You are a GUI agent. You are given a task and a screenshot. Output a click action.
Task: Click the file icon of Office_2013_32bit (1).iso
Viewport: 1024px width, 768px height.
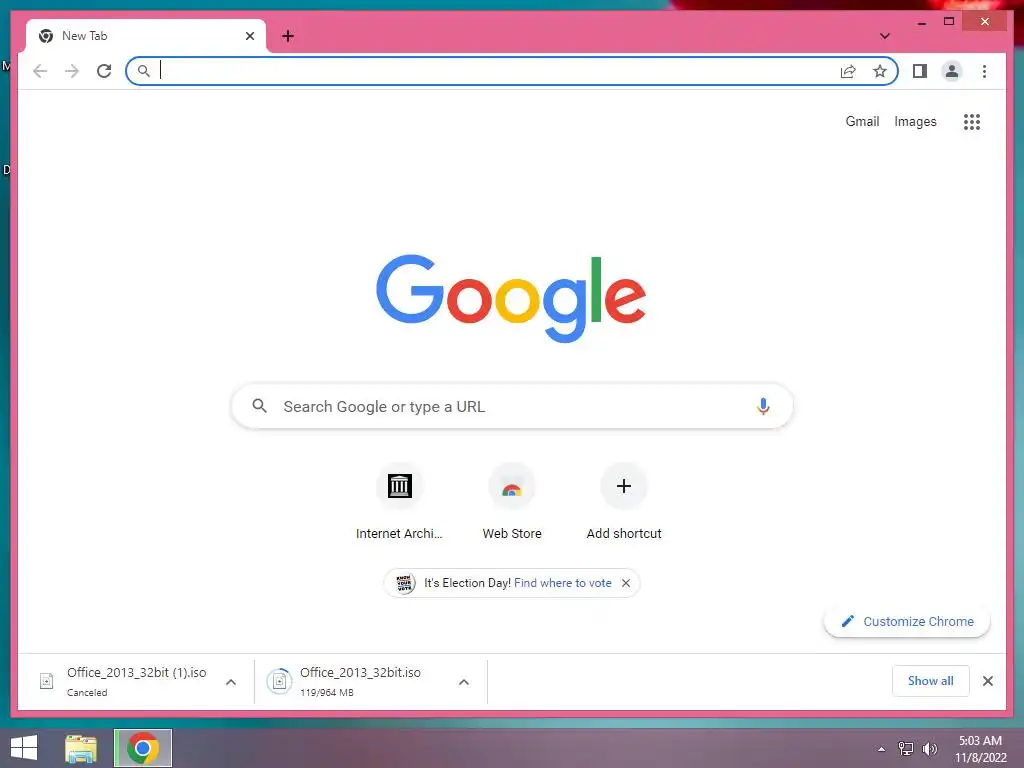coord(46,681)
